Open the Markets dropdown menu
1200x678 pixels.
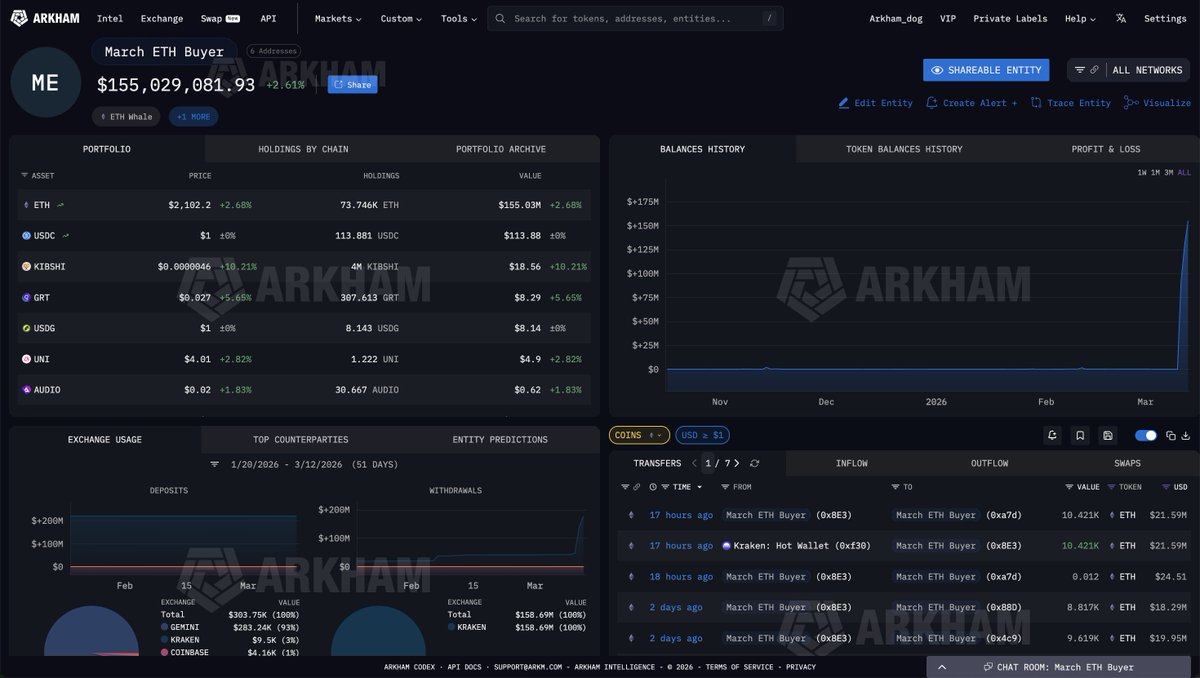338,18
